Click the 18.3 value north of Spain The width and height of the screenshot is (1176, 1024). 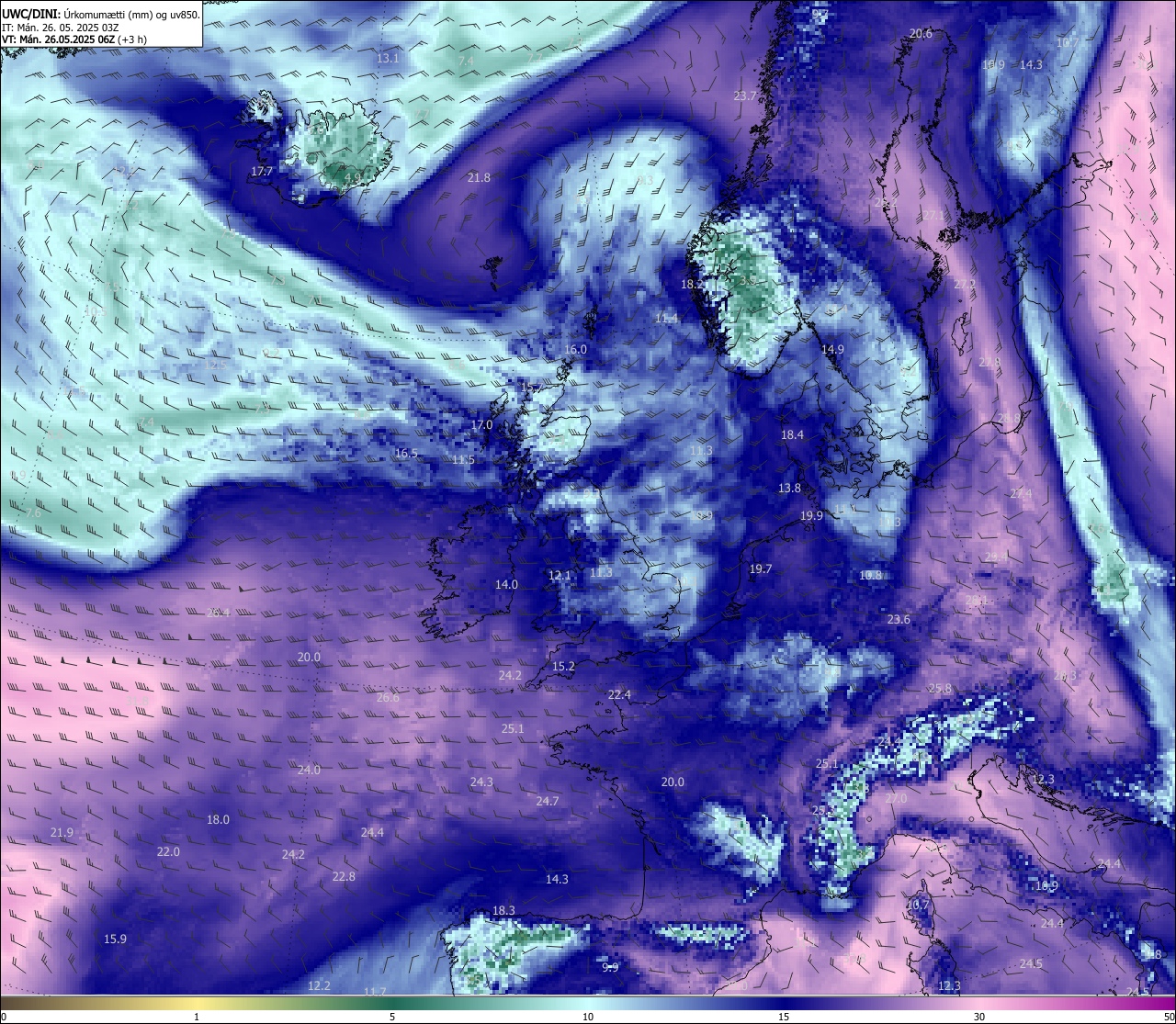tap(503, 911)
